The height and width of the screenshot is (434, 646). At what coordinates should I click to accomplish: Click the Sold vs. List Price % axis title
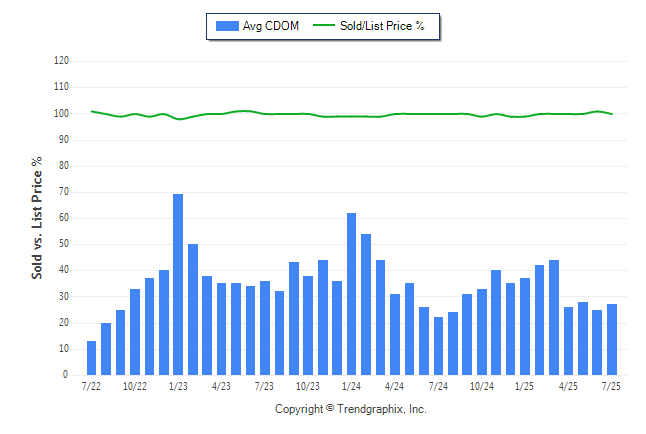pyautogui.click(x=37, y=218)
